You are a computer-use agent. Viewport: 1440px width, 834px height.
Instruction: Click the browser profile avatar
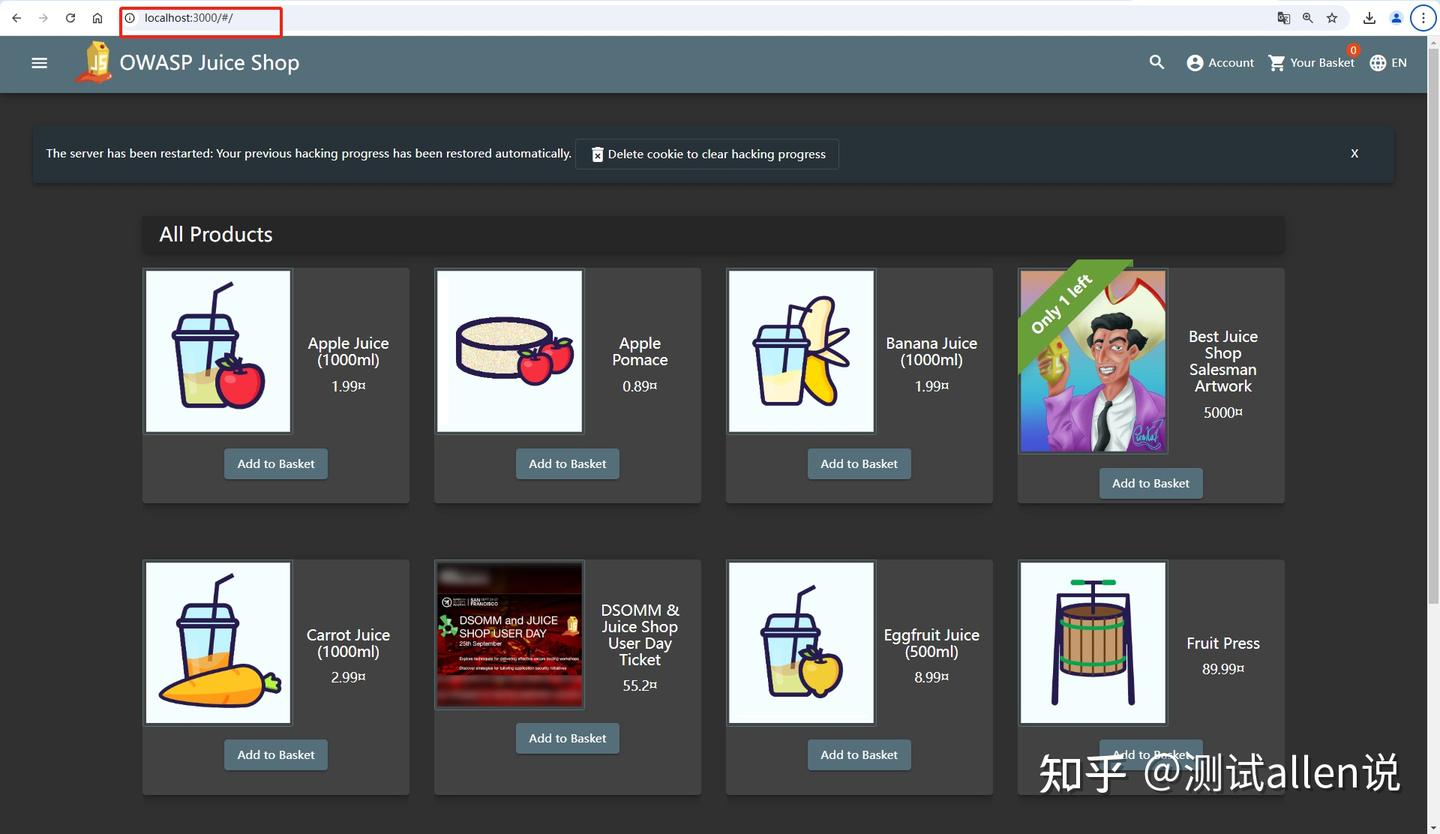(1396, 17)
